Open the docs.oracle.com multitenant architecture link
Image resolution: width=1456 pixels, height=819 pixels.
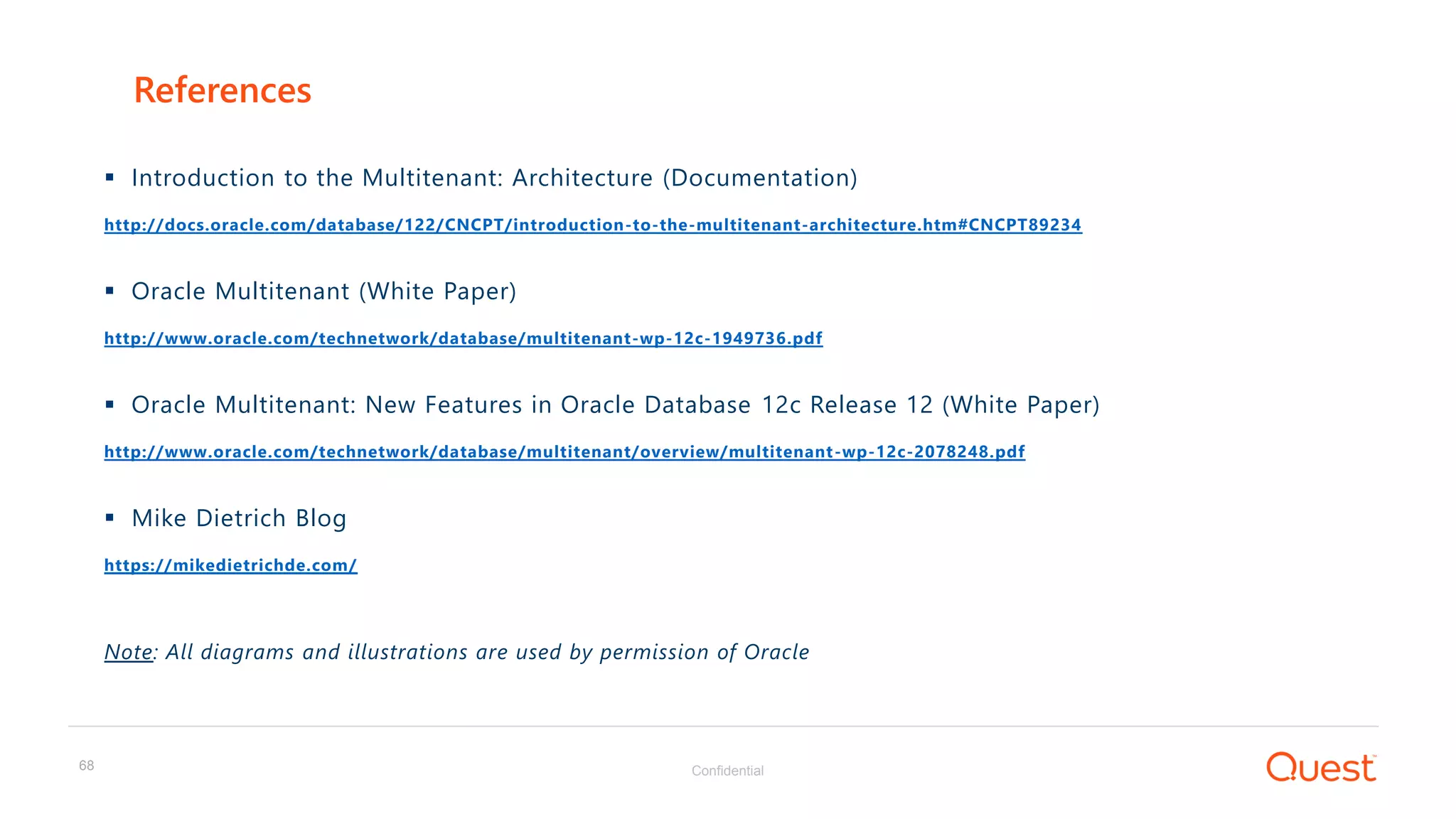coord(593,225)
